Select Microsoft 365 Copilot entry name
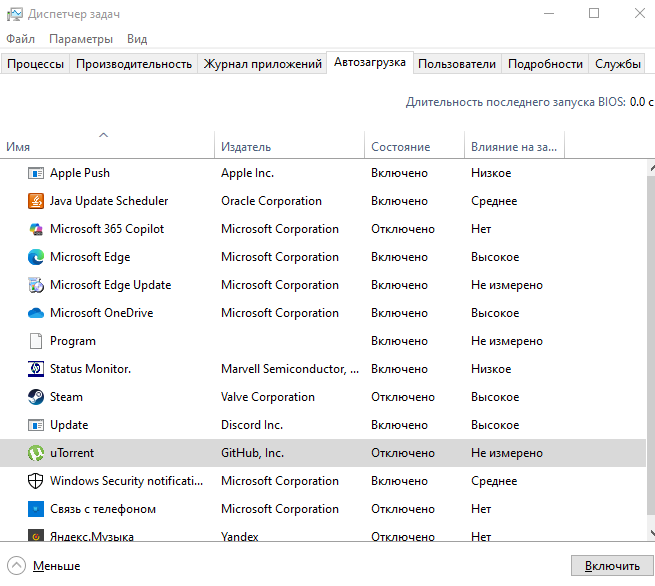The width and height of the screenshot is (655, 586). [107, 229]
